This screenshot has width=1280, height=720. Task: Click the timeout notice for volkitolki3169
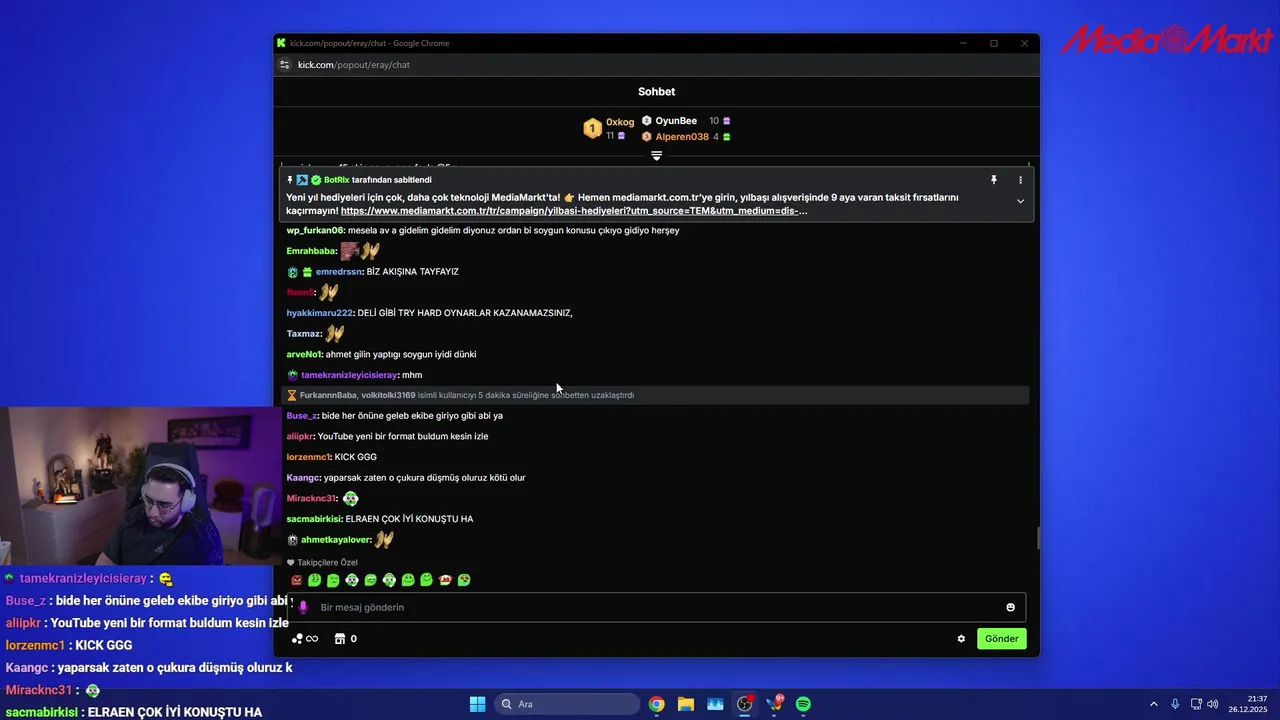click(x=656, y=395)
